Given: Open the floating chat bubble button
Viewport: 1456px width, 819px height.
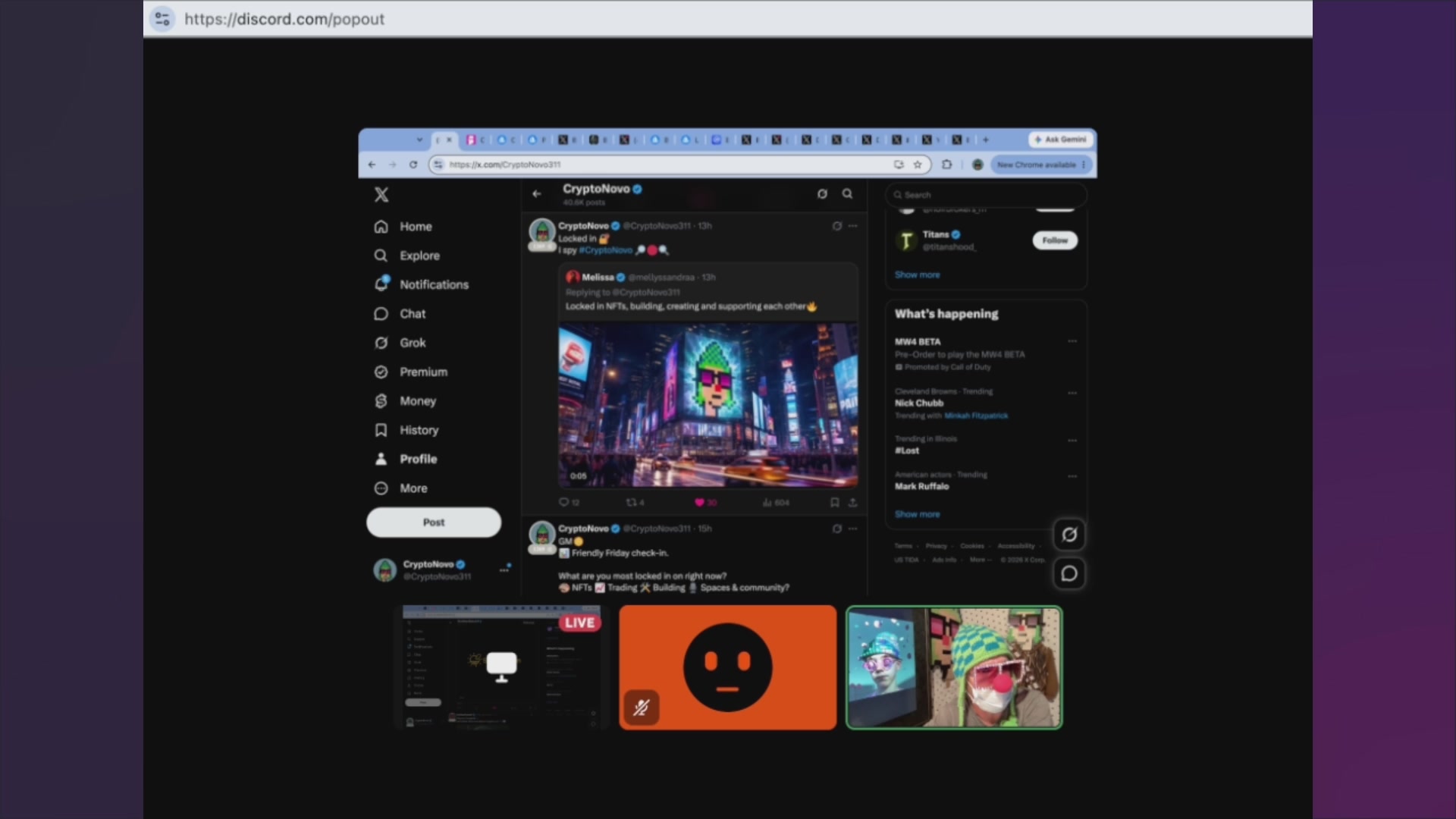Looking at the screenshot, I should pyautogui.click(x=1069, y=573).
